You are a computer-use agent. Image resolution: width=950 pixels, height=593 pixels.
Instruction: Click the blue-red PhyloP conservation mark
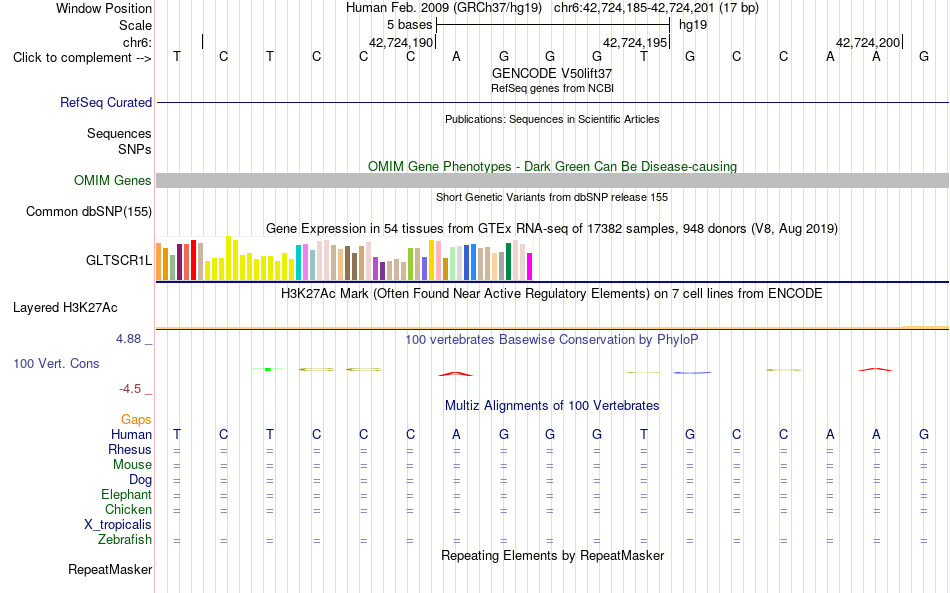point(691,373)
